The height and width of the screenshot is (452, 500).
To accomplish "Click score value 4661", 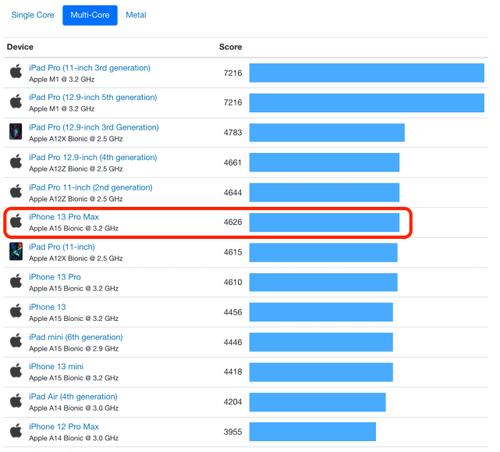I will pyautogui.click(x=233, y=162).
